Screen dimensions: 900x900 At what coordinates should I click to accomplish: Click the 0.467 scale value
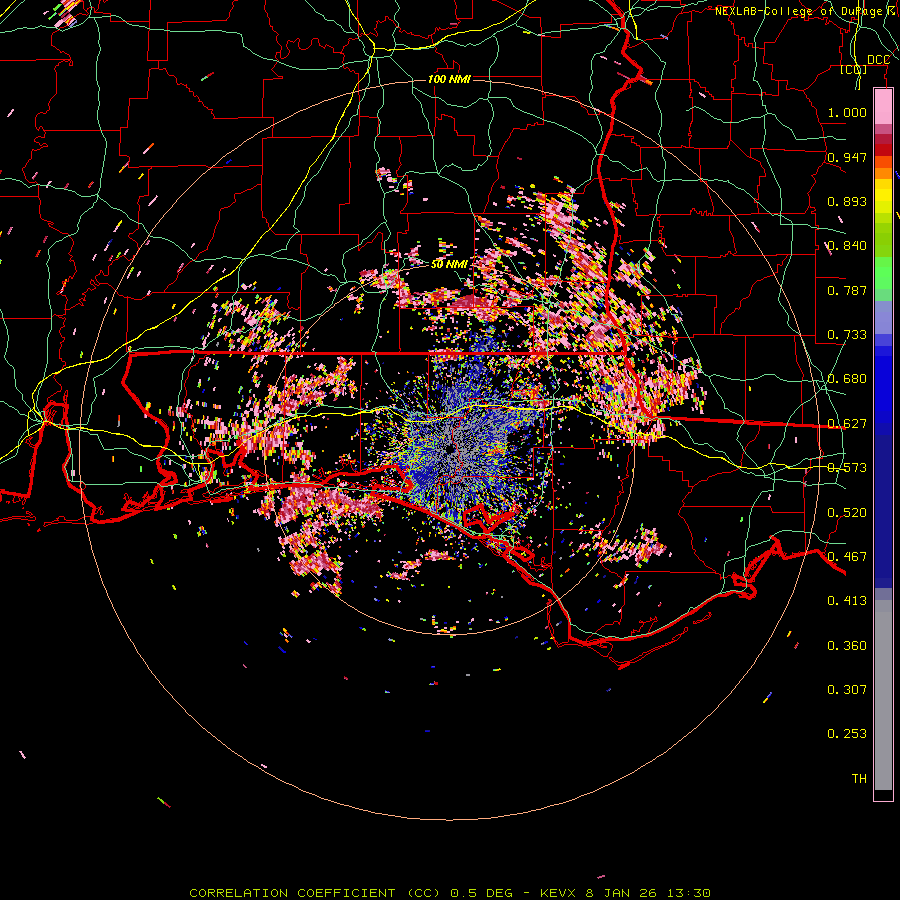click(x=847, y=557)
